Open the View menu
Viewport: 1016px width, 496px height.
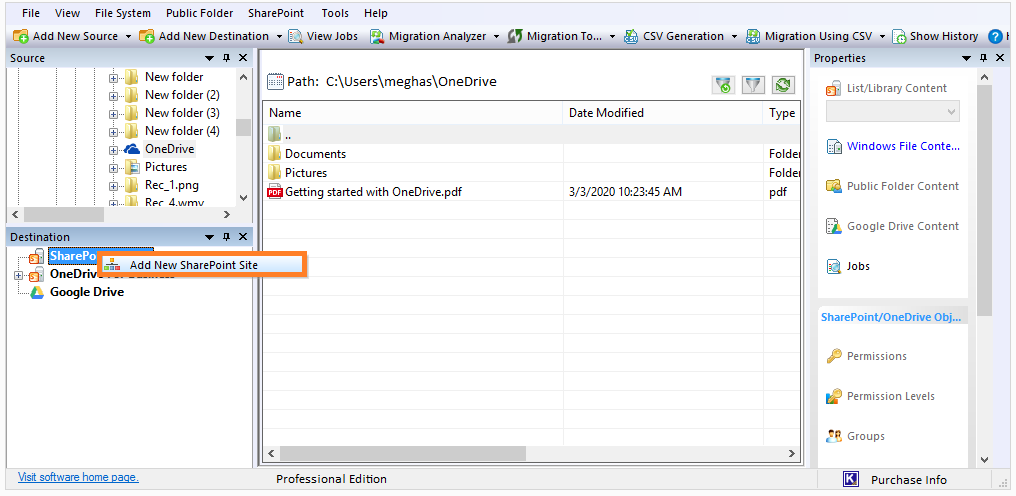point(67,13)
